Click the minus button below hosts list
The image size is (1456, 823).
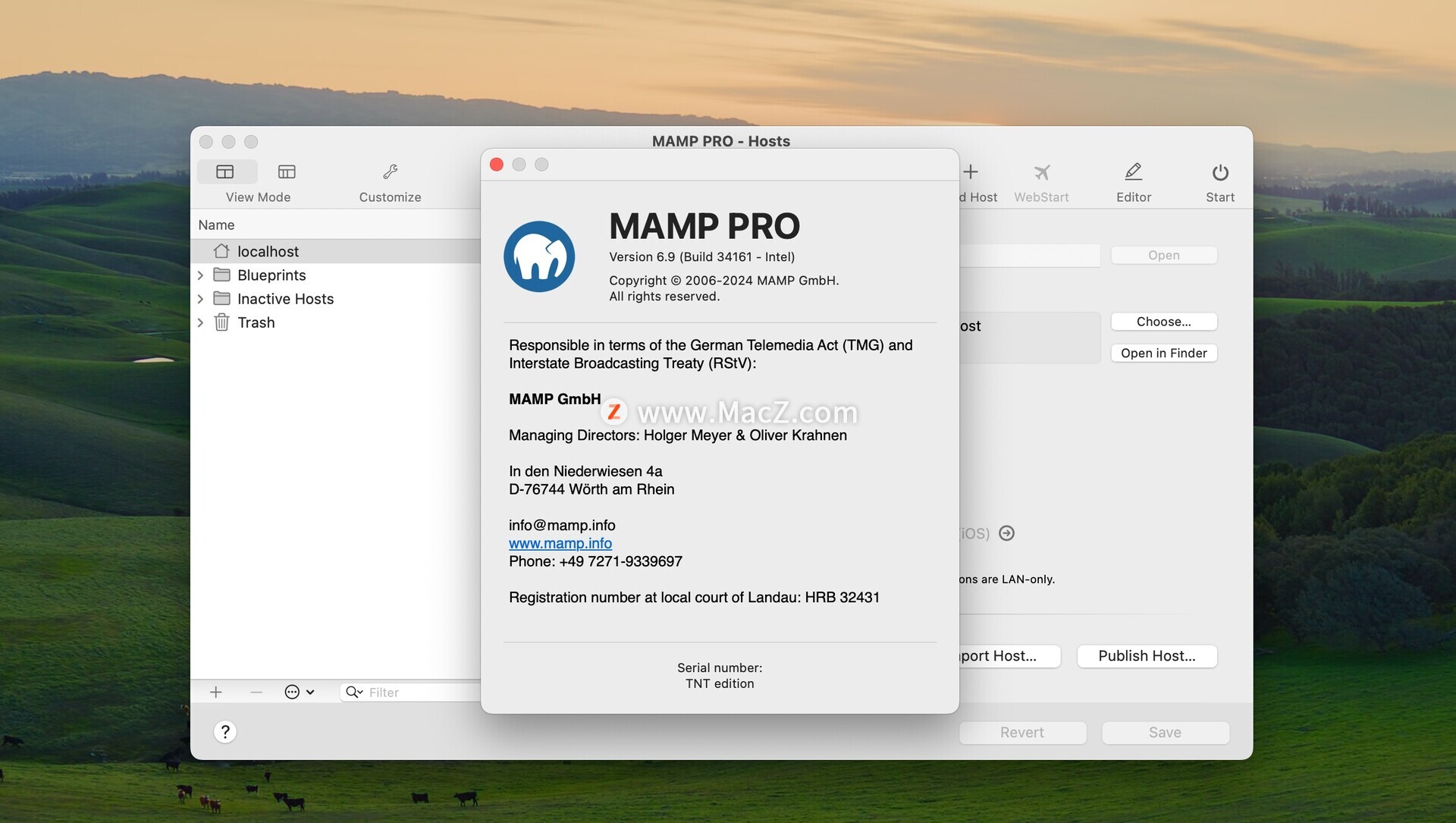(256, 692)
